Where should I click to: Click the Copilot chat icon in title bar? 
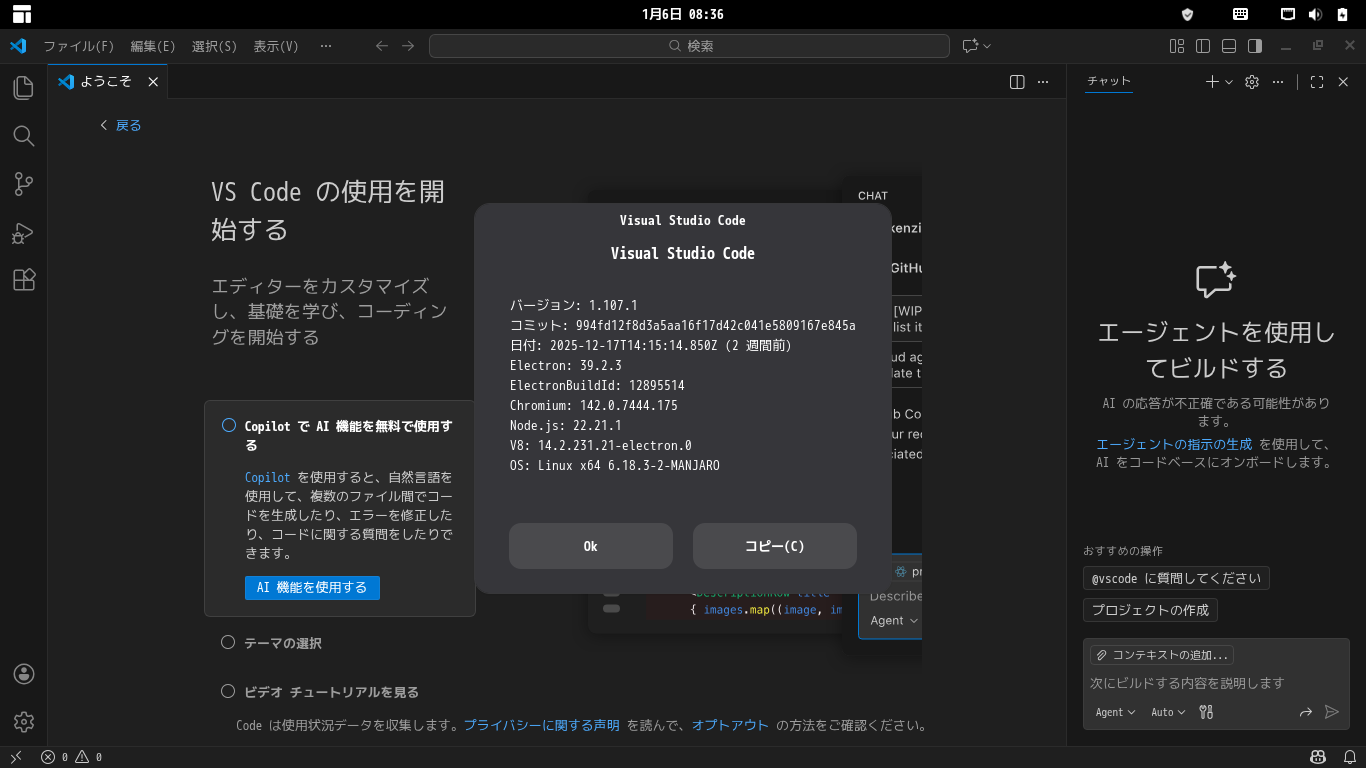(x=969, y=46)
